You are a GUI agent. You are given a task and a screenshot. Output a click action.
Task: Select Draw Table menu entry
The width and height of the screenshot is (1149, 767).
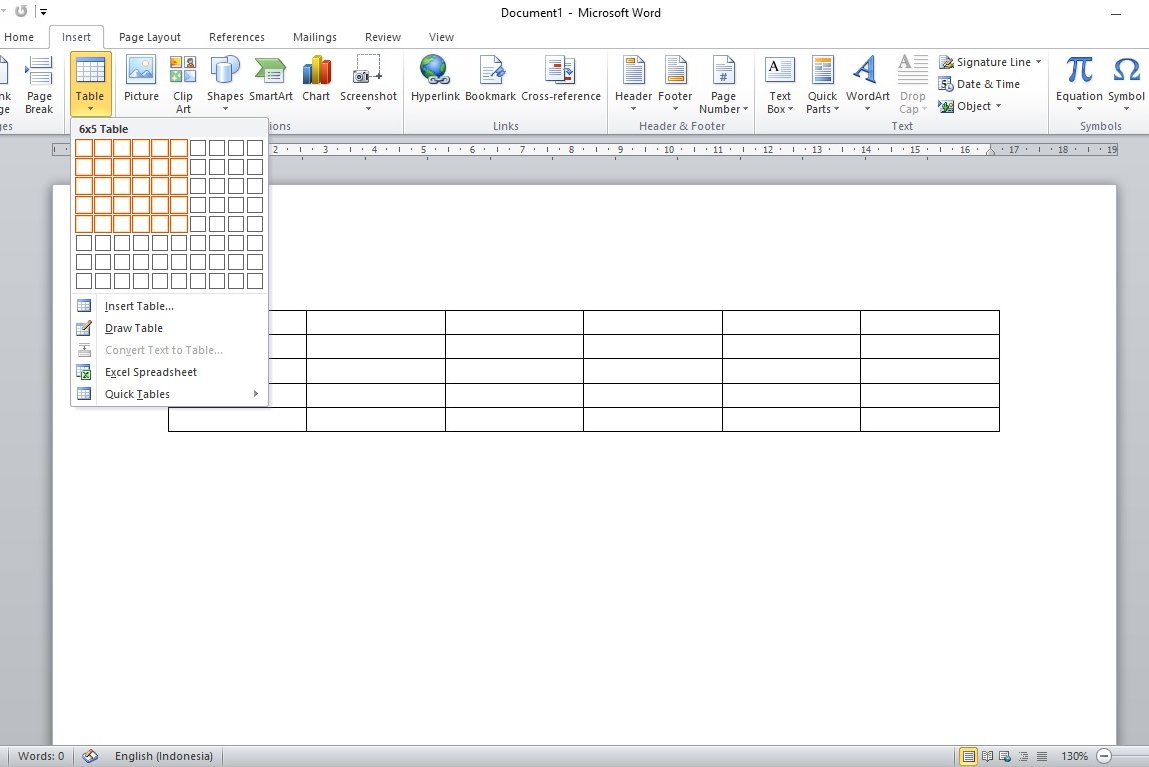(x=133, y=328)
